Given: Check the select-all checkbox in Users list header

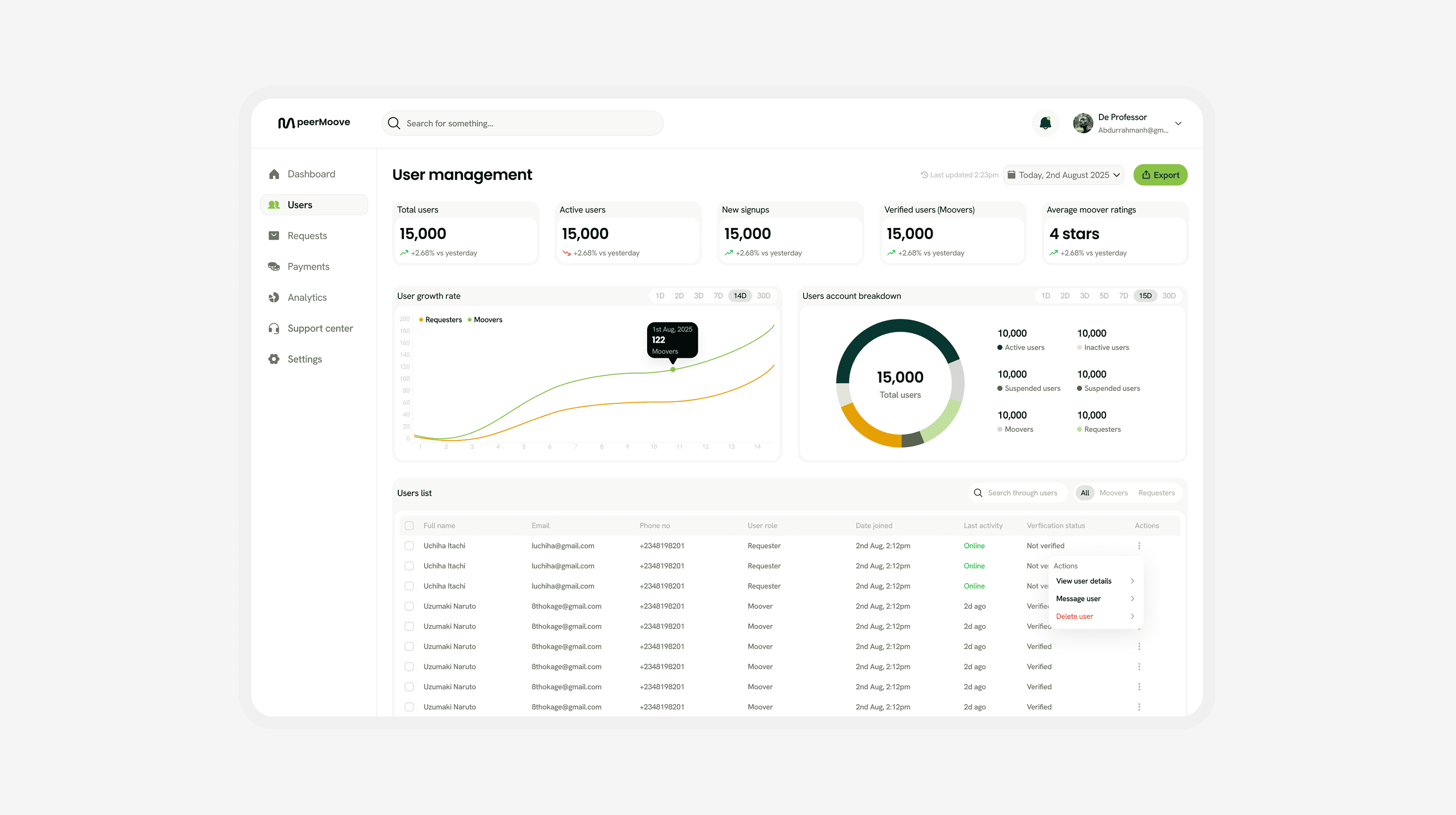Looking at the screenshot, I should [409, 526].
